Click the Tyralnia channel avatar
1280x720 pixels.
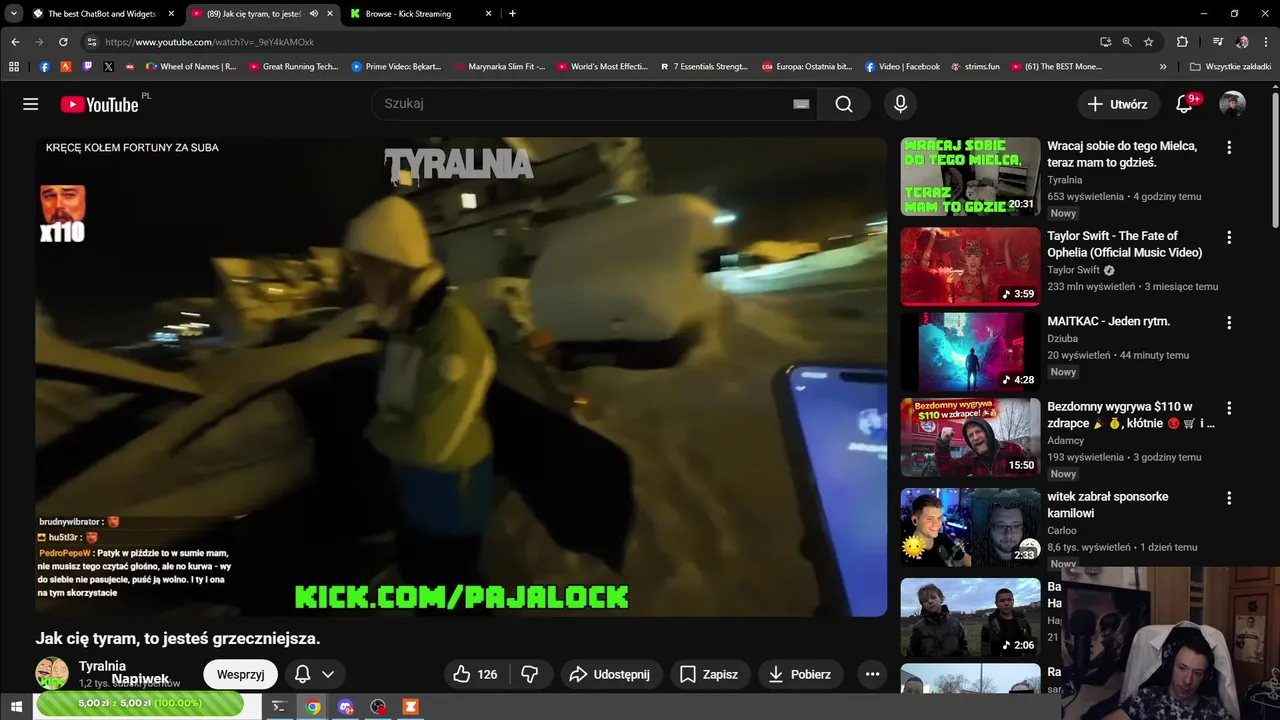tap(52, 673)
